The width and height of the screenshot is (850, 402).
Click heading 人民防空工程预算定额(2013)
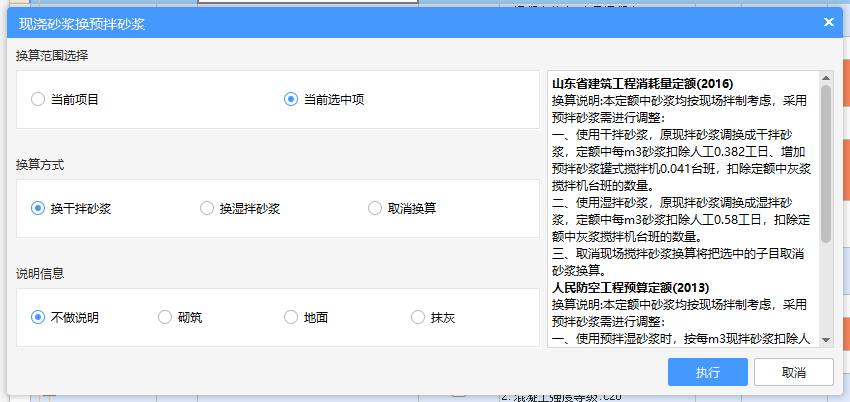630,287
